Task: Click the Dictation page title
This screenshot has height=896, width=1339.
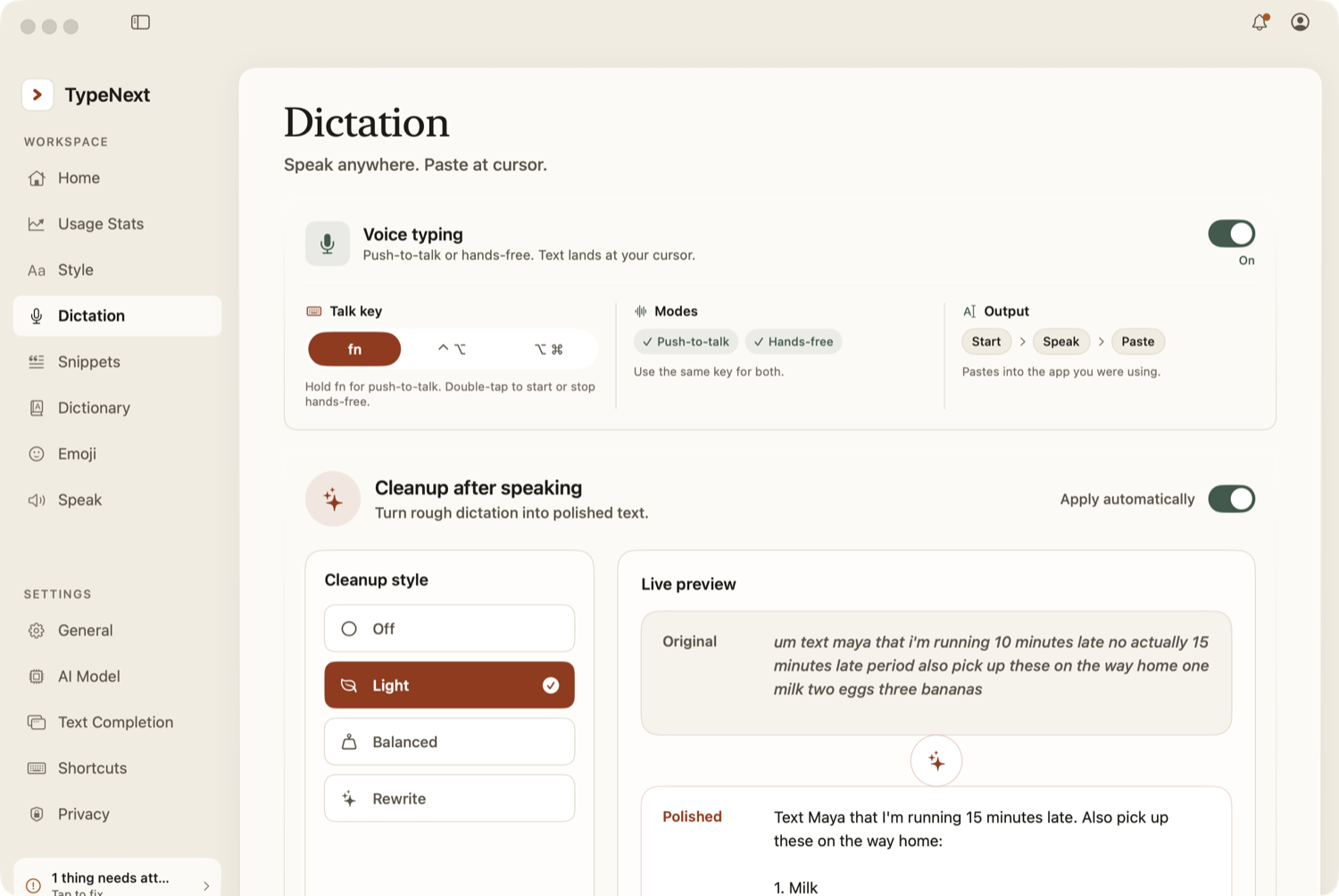Action: 367,123
